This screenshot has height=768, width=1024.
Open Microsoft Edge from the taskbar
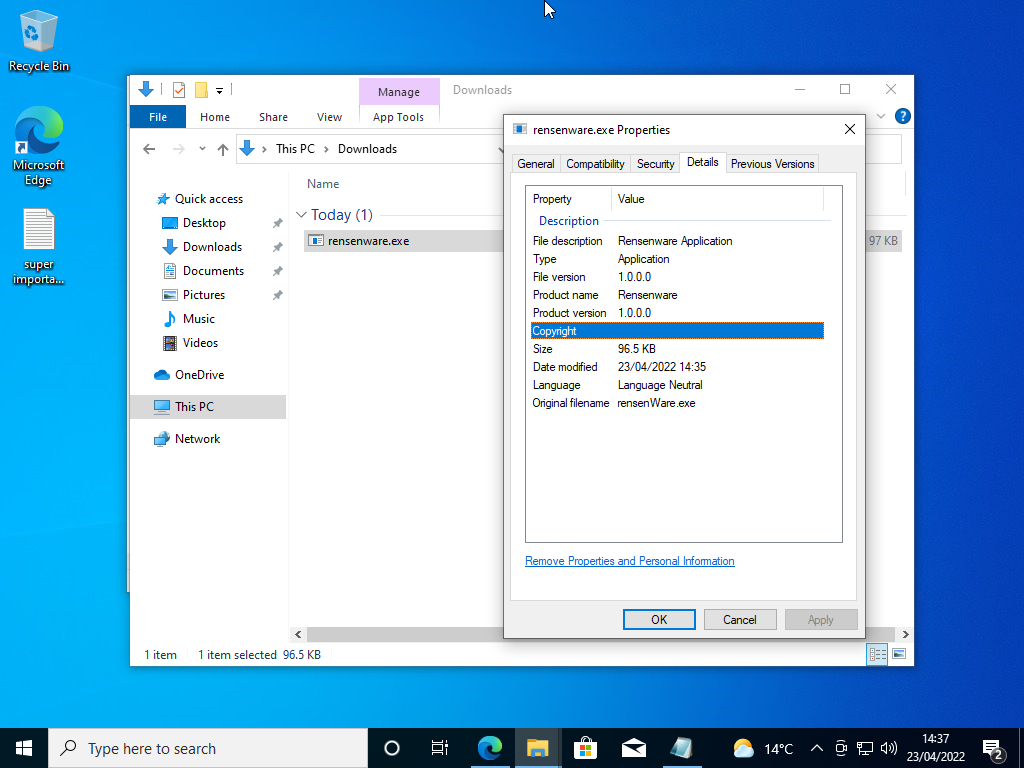(490, 748)
